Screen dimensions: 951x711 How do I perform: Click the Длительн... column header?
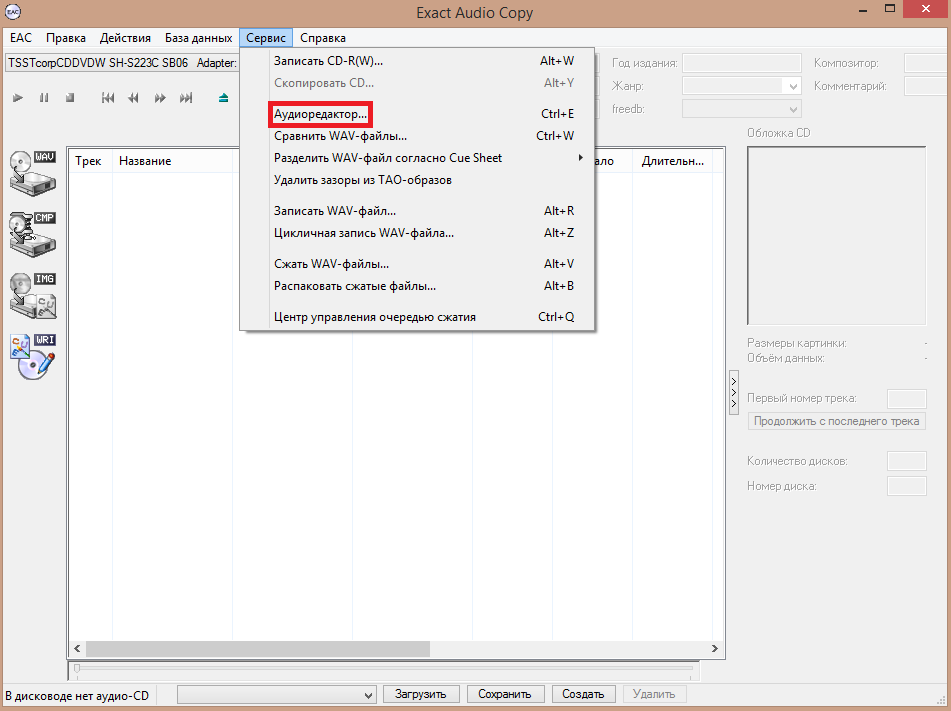[672, 161]
